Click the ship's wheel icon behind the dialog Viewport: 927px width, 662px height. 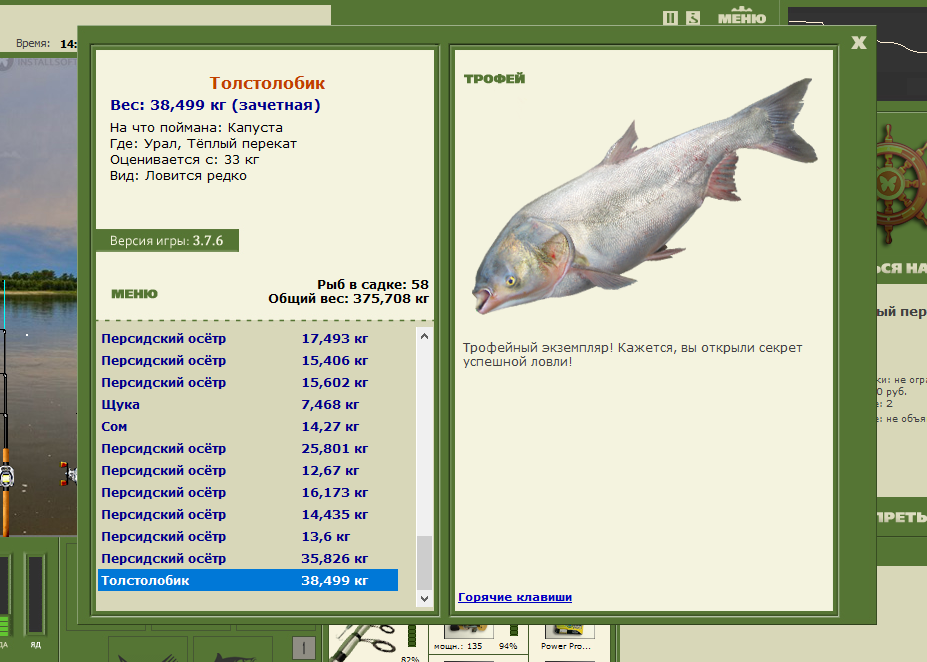coord(901,183)
